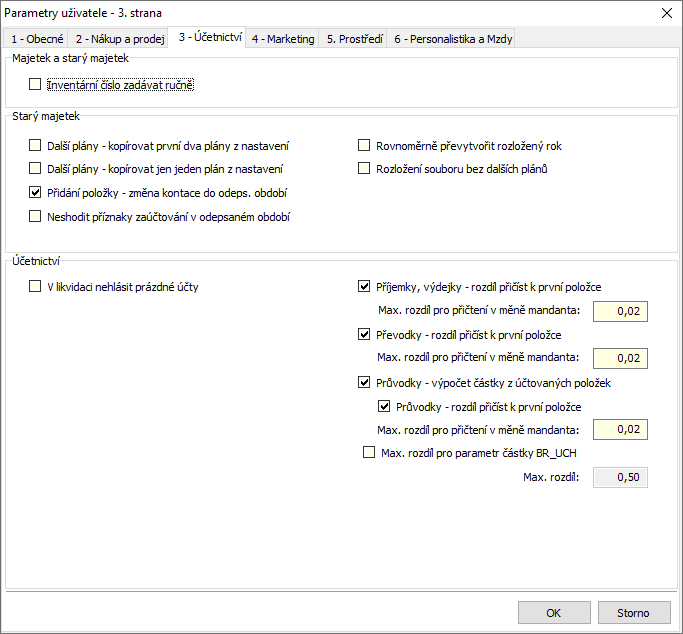Uncheck Příjemky, výdejky - rozdíl přičíst checkbox

pyautogui.click(x=364, y=287)
